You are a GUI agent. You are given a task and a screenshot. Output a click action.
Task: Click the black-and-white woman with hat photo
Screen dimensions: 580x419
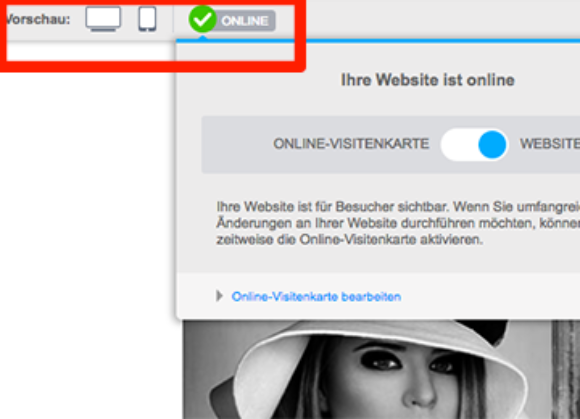tap(381, 369)
